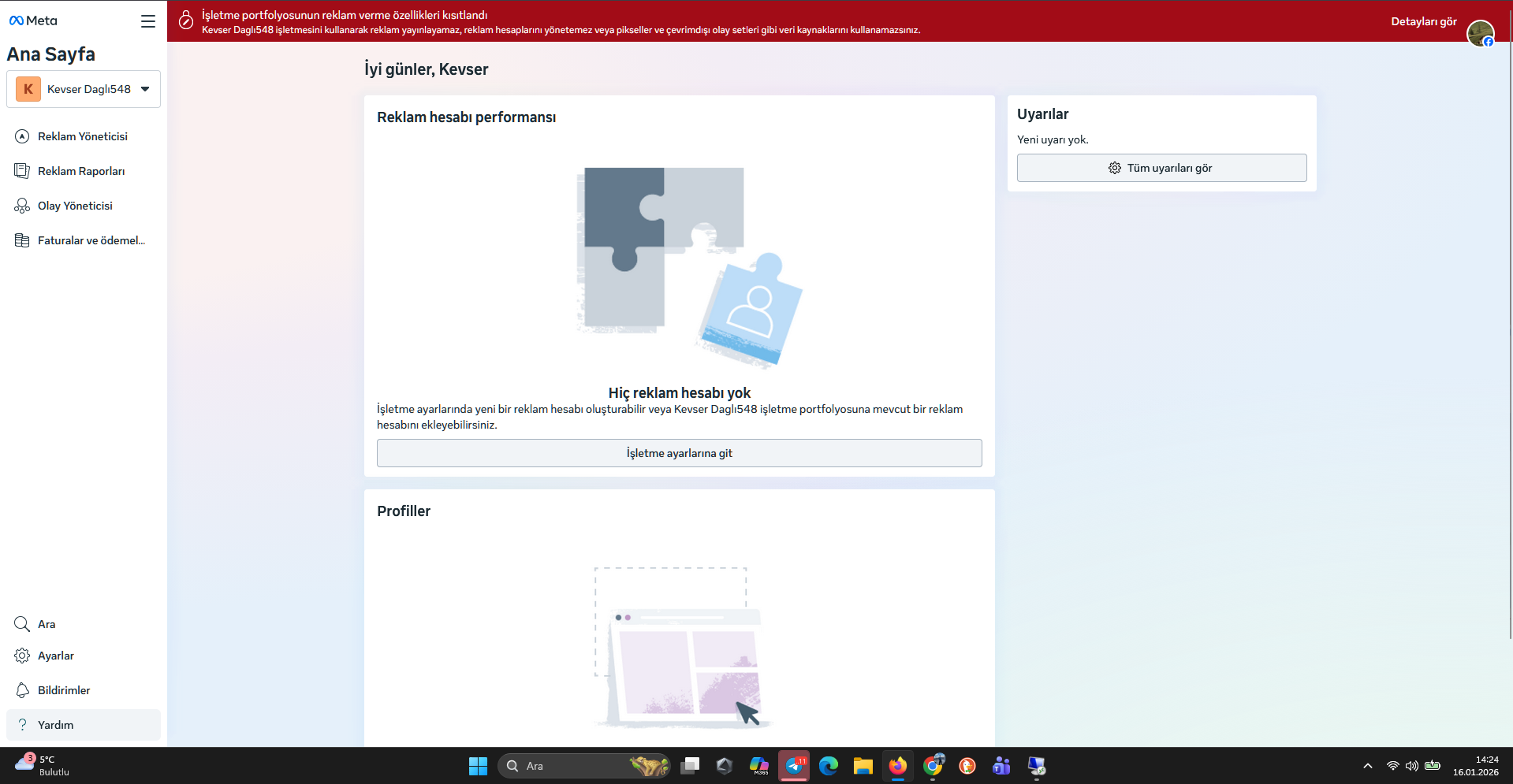Image resolution: width=1513 pixels, height=784 pixels.
Task: Click the battery icon in the system tray
Action: pyautogui.click(x=1433, y=766)
